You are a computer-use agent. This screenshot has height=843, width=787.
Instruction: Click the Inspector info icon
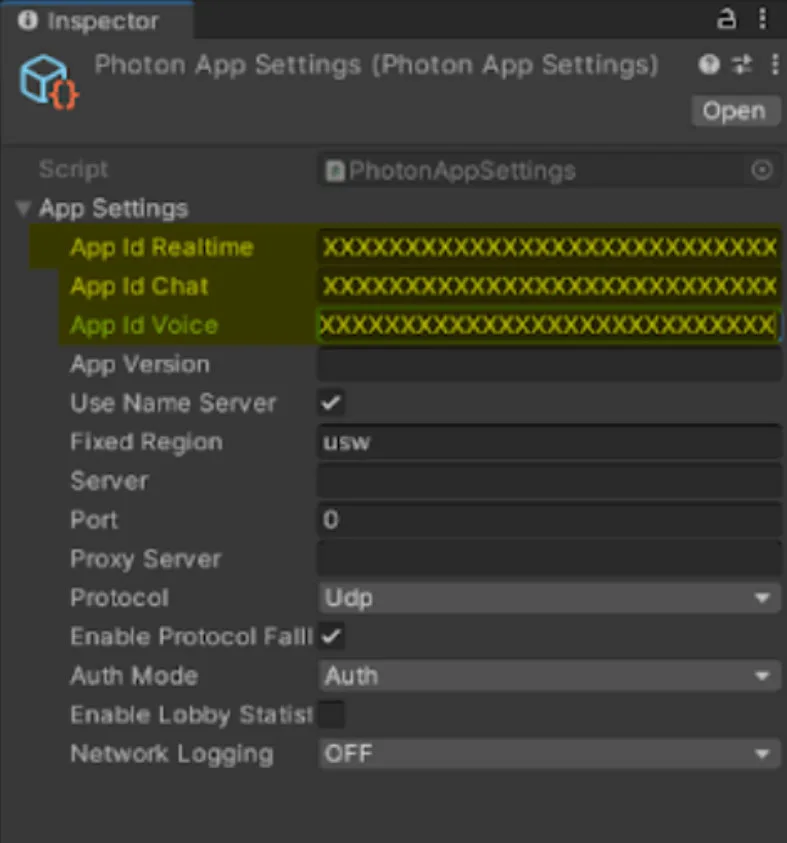click(27, 20)
